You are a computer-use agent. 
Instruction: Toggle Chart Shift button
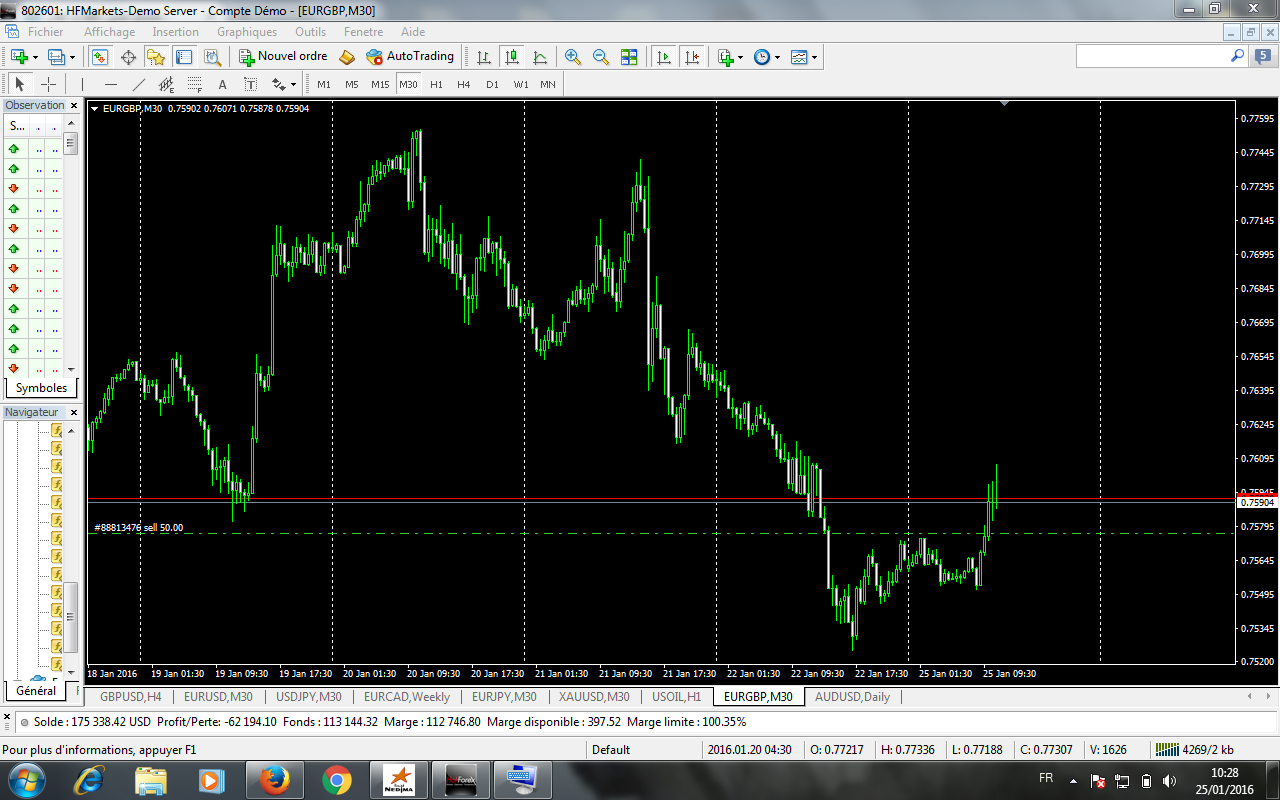click(691, 57)
